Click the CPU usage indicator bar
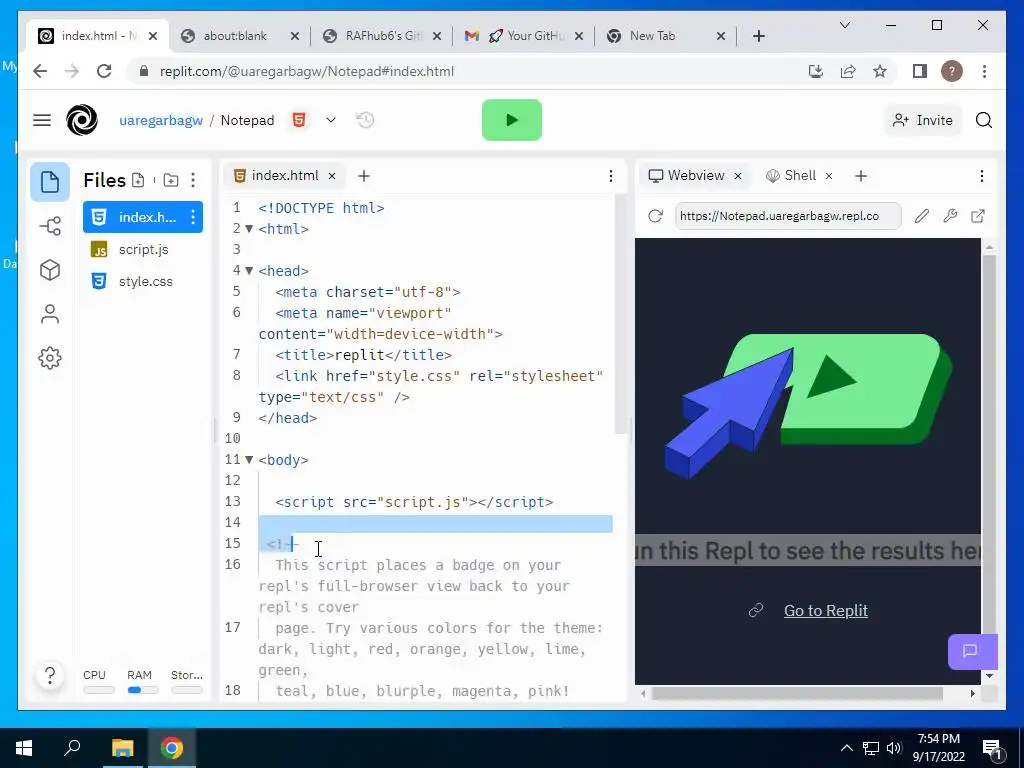This screenshot has width=1024, height=768. click(x=99, y=690)
